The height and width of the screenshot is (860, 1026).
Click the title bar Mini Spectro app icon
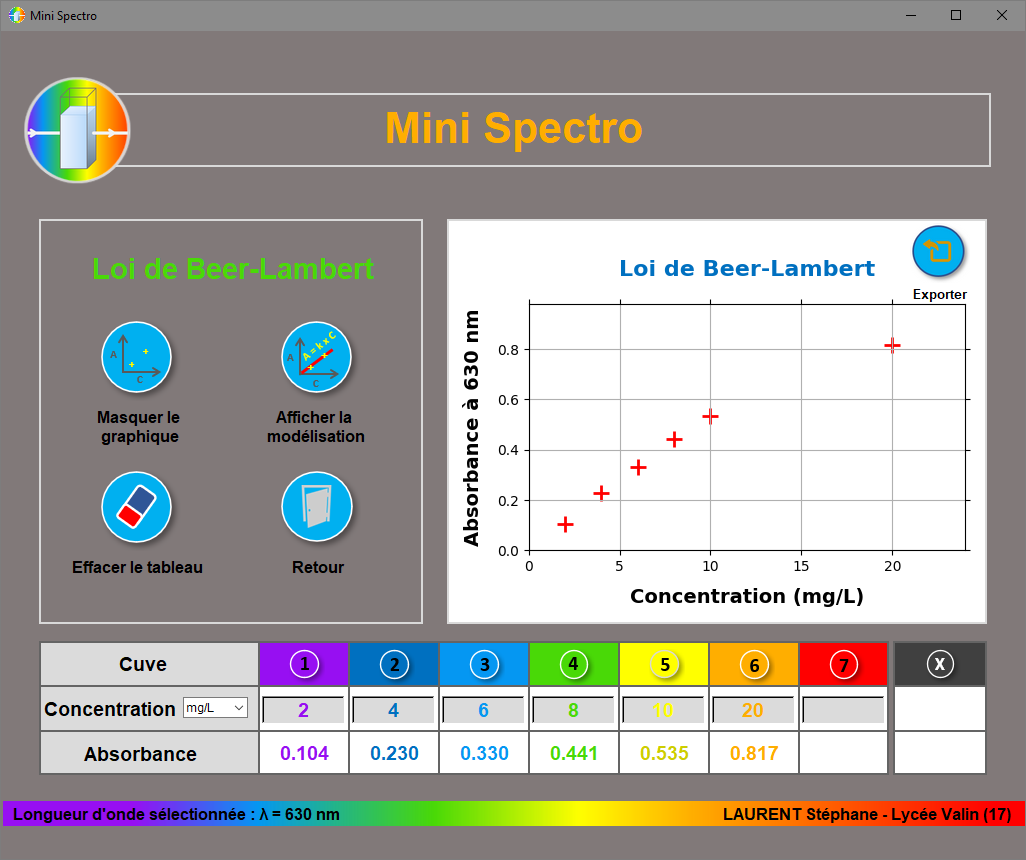(16, 15)
